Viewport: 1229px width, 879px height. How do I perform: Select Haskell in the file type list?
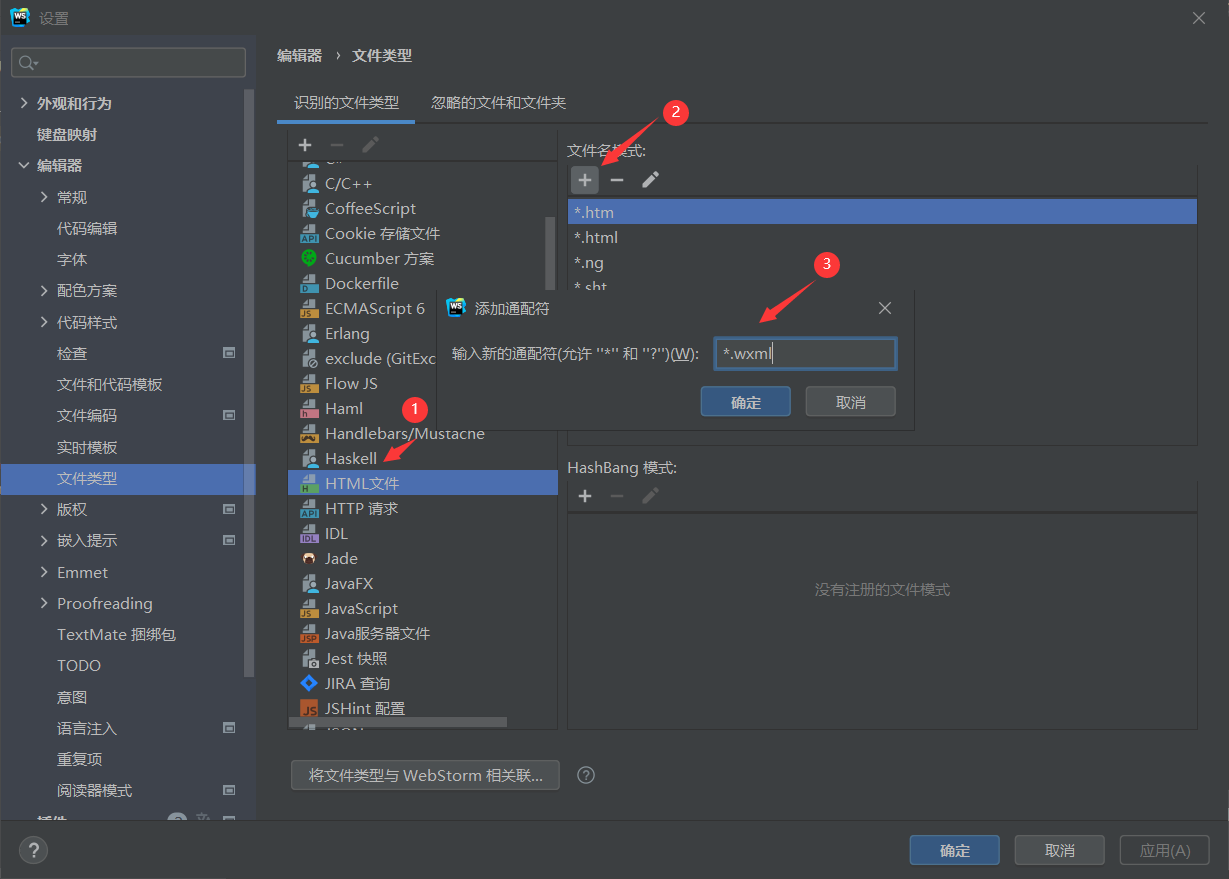pos(422,458)
